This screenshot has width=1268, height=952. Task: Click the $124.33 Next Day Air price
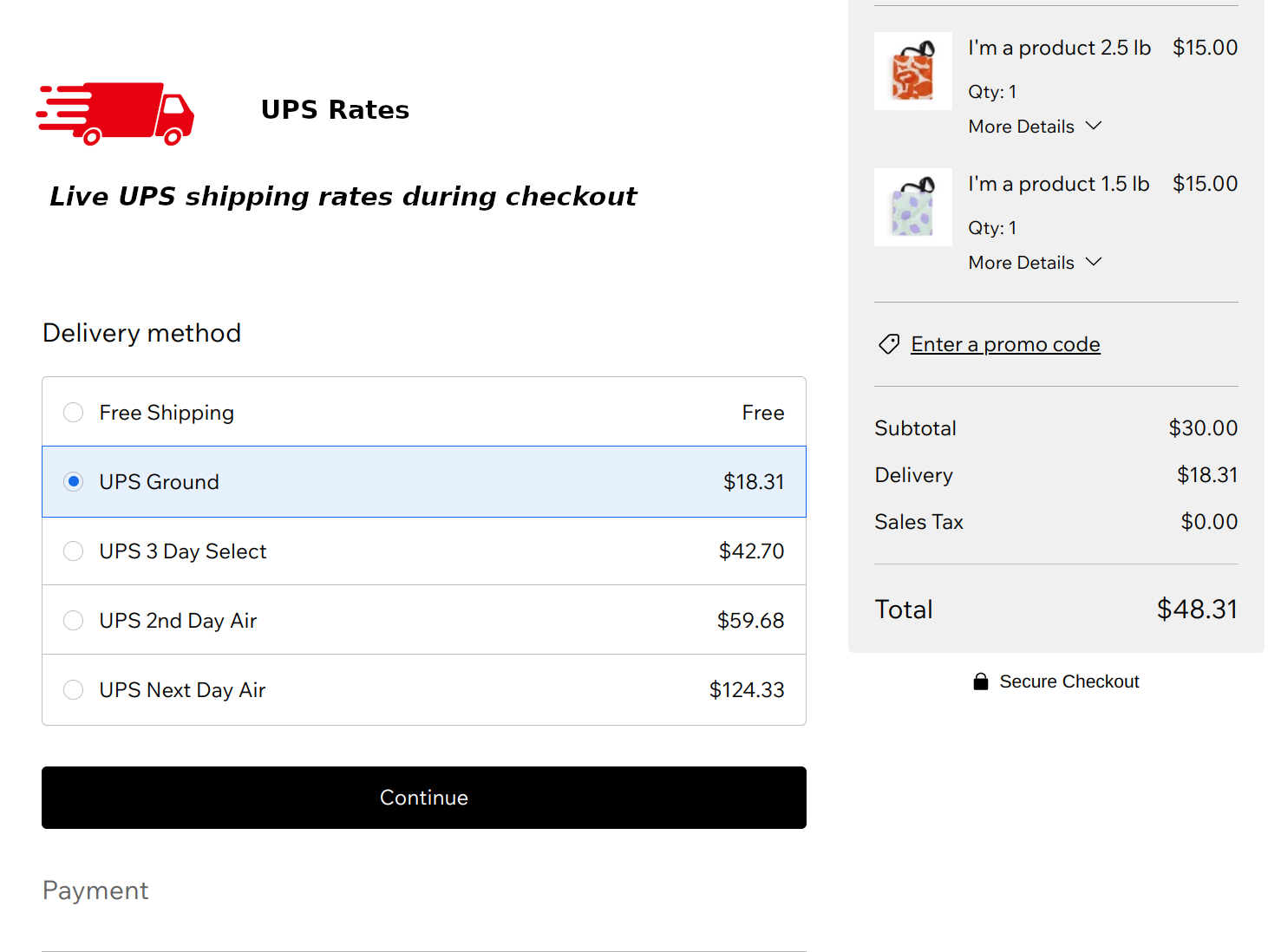pyautogui.click(x=747, y=690)
